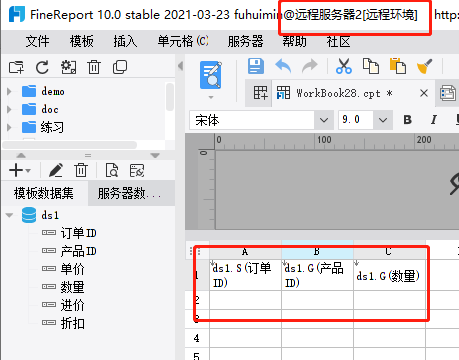Close the WorkBook28.cpt tab
Screen dimensions: 459x360
[x=424, y=93]
